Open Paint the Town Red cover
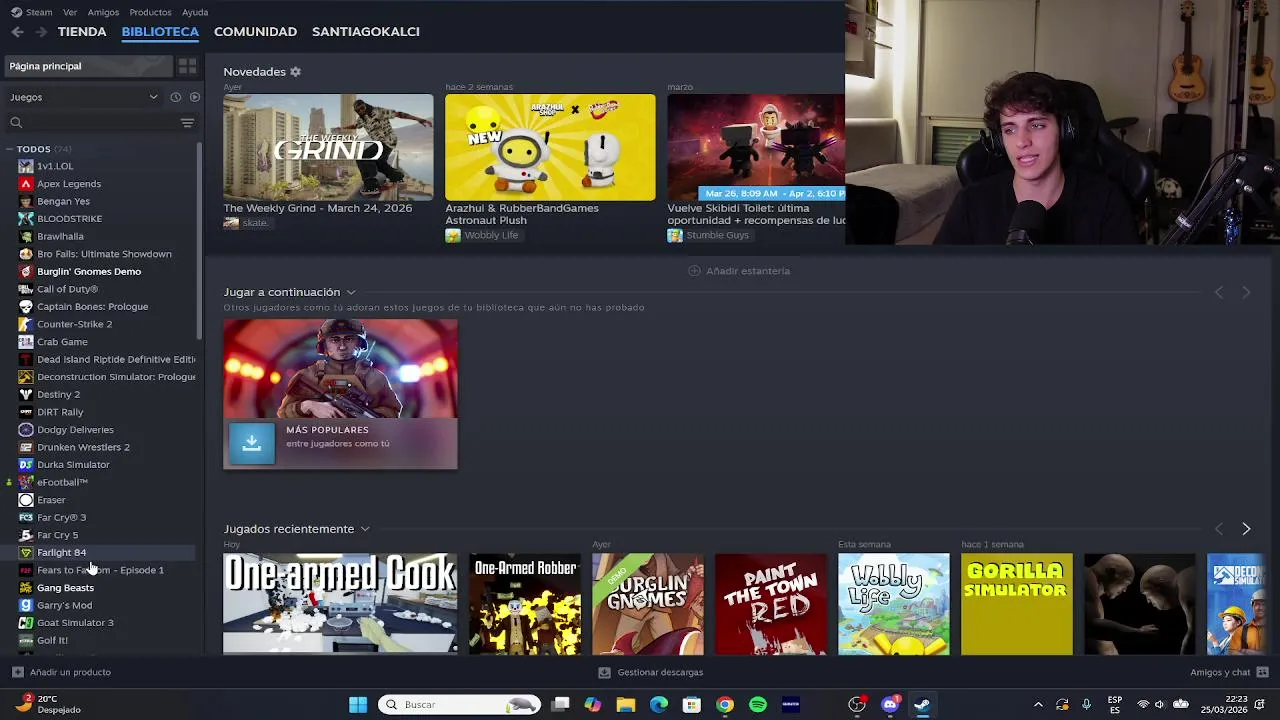The image size is (1280, 720). pyautogui.click(x=771, y=604)
